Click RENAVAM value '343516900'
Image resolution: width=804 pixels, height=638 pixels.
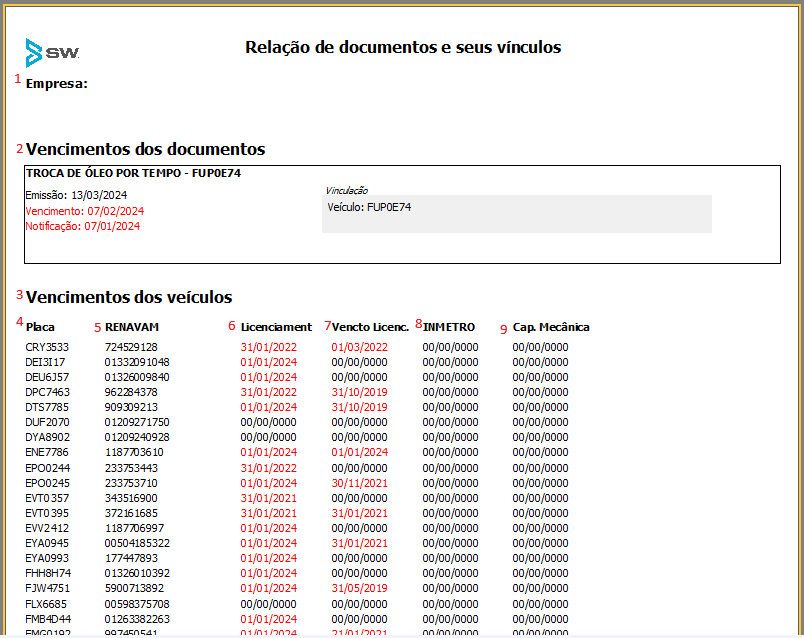click(131, 498)
